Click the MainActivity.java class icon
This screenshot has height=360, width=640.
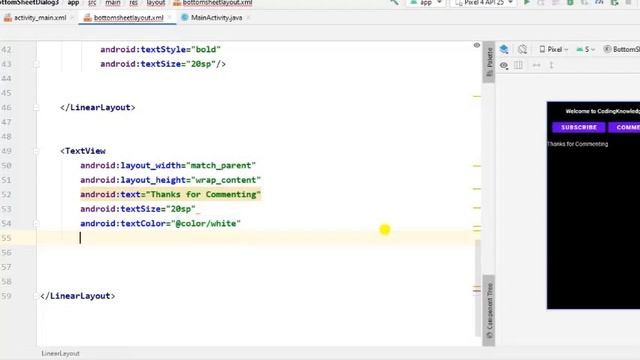pos(184,18)
